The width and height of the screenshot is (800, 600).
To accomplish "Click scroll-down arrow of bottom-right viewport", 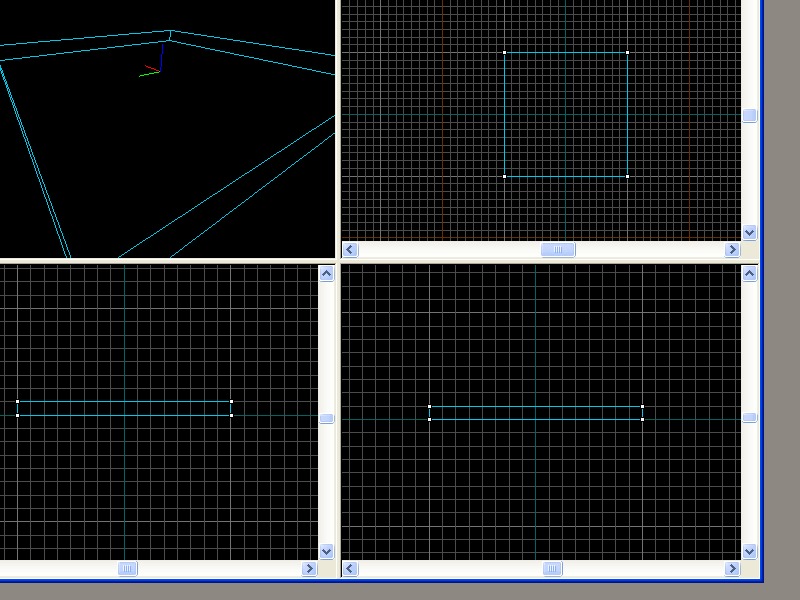I will click(750, 551).
